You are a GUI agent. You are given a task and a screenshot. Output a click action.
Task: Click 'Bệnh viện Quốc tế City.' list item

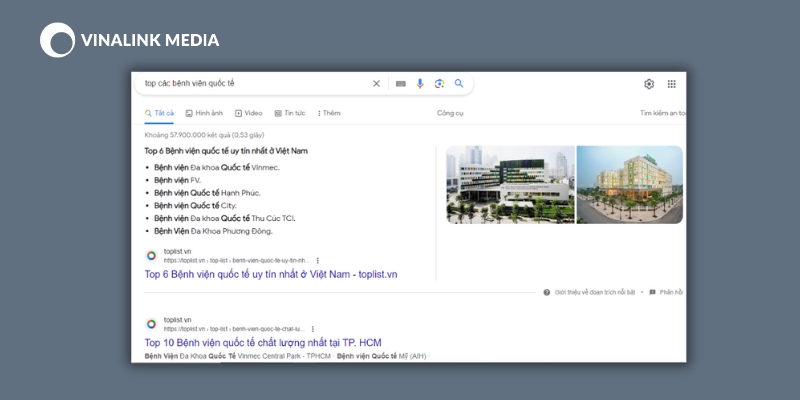click(195, 206)
